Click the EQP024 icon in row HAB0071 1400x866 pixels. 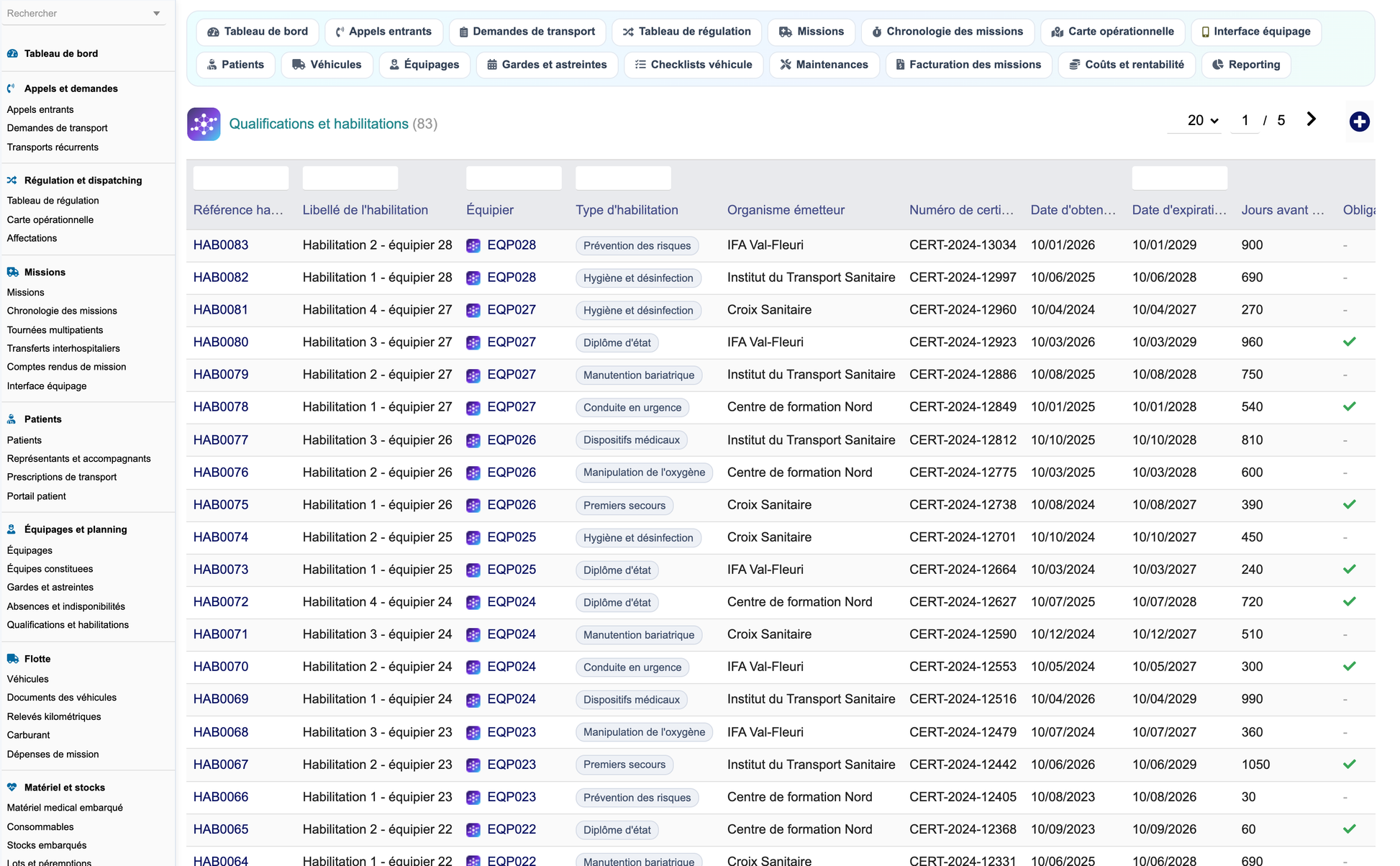point(473,635)
